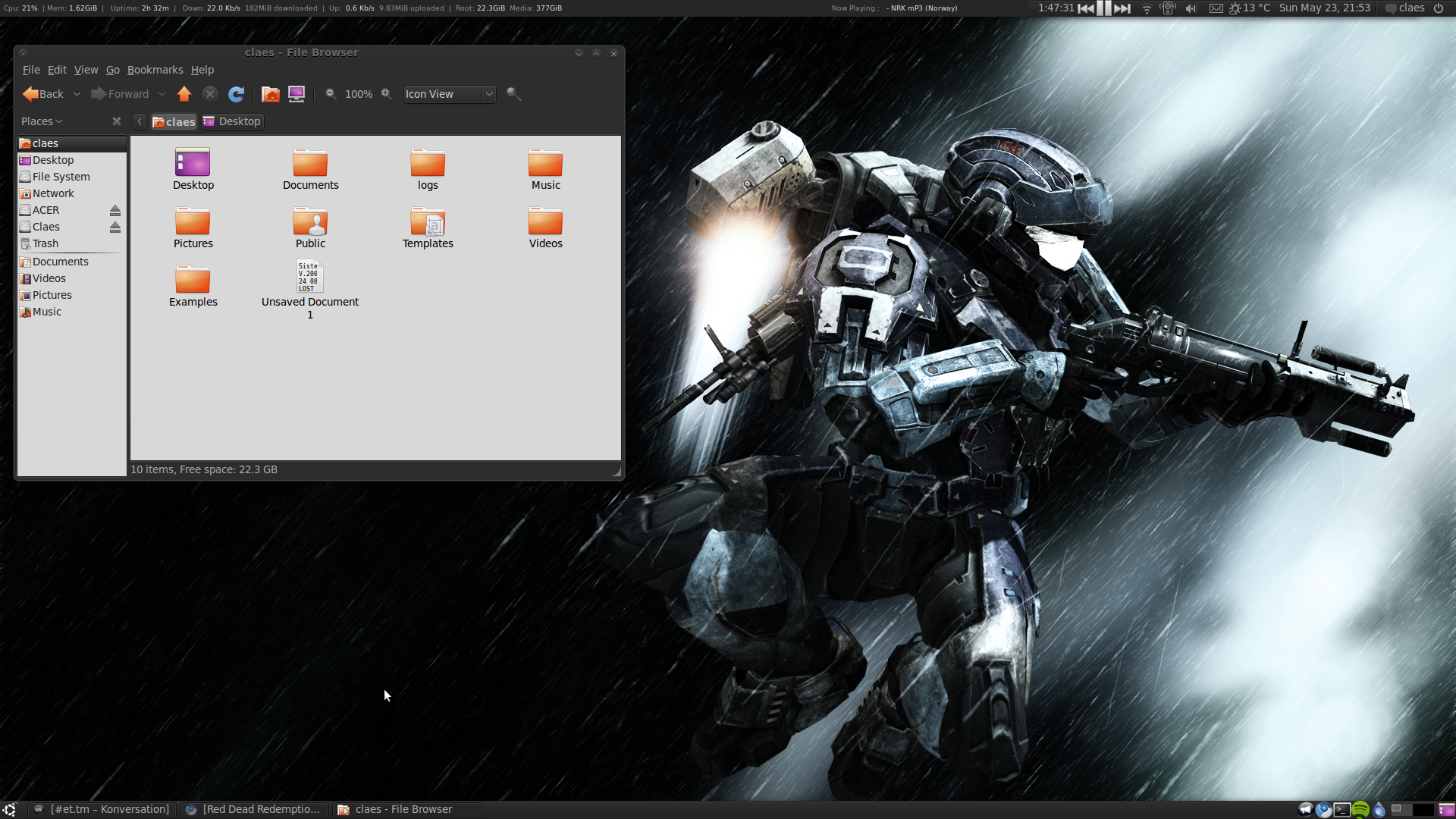The image size is (1456, 819).
Task: Reload the current folder
Action: click(x=236, y=94)
